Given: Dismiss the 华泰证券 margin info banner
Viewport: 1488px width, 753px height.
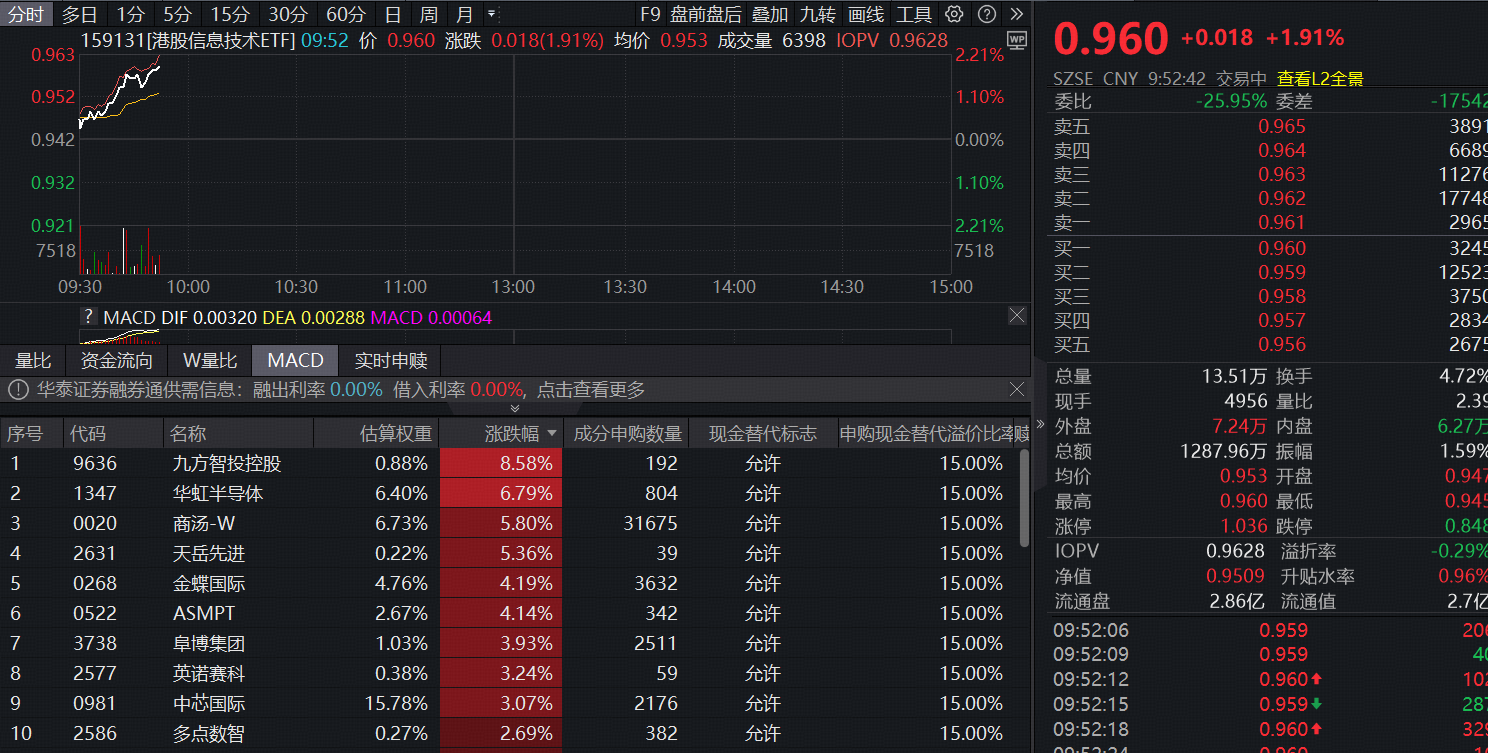Looking at the screenshot, I should 1016,389.
